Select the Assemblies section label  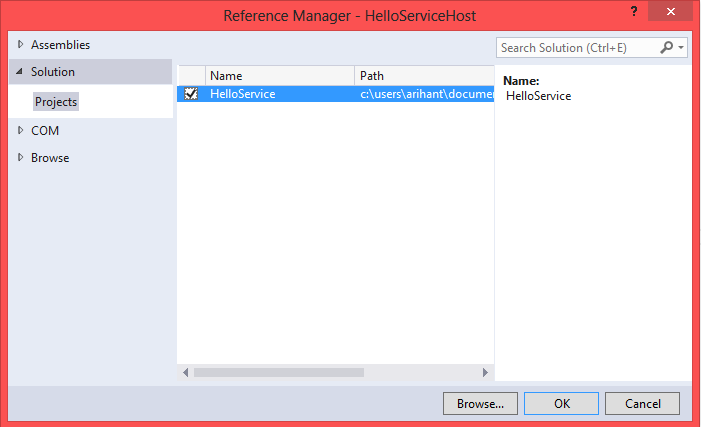(60, 45)
